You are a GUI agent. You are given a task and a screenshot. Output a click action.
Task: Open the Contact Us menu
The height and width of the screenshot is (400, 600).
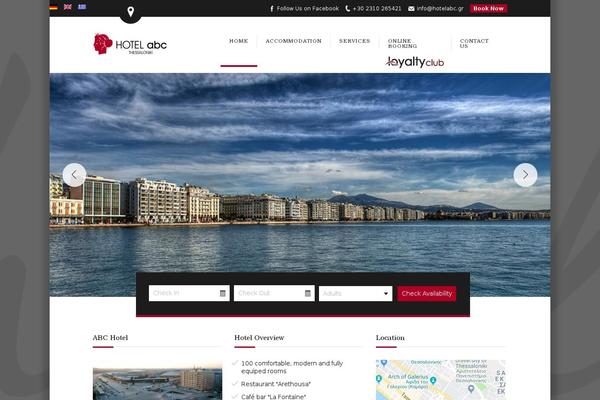[474, 43]
